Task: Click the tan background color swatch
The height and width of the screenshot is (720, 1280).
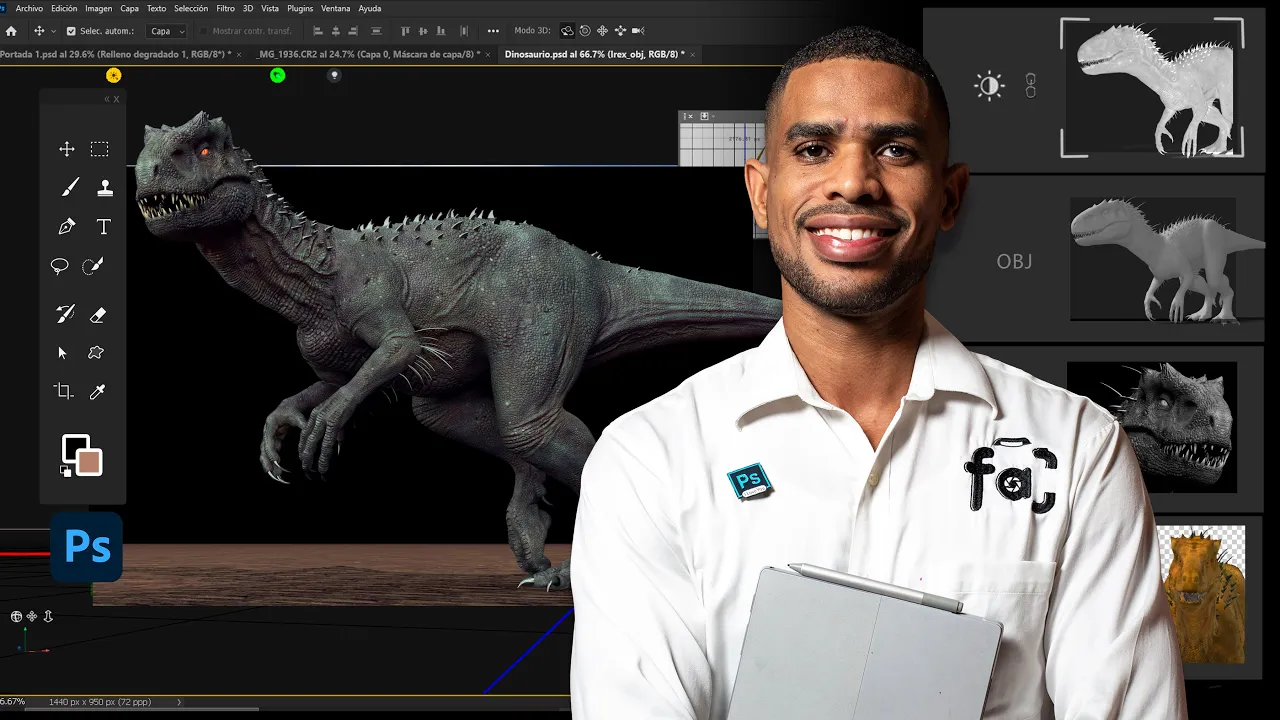Action: 90,462
